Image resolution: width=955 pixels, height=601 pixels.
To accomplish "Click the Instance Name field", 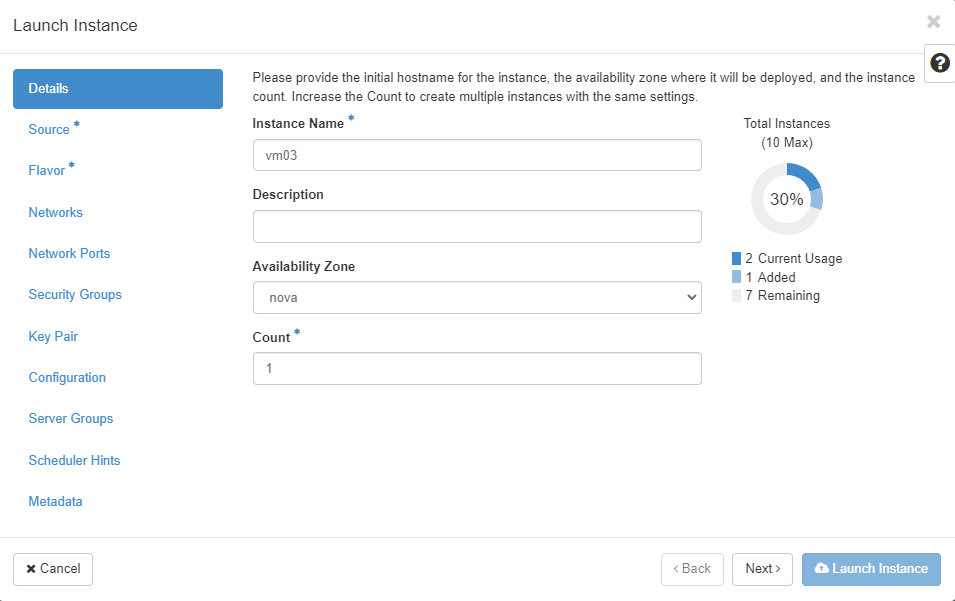I will [477, 156].
